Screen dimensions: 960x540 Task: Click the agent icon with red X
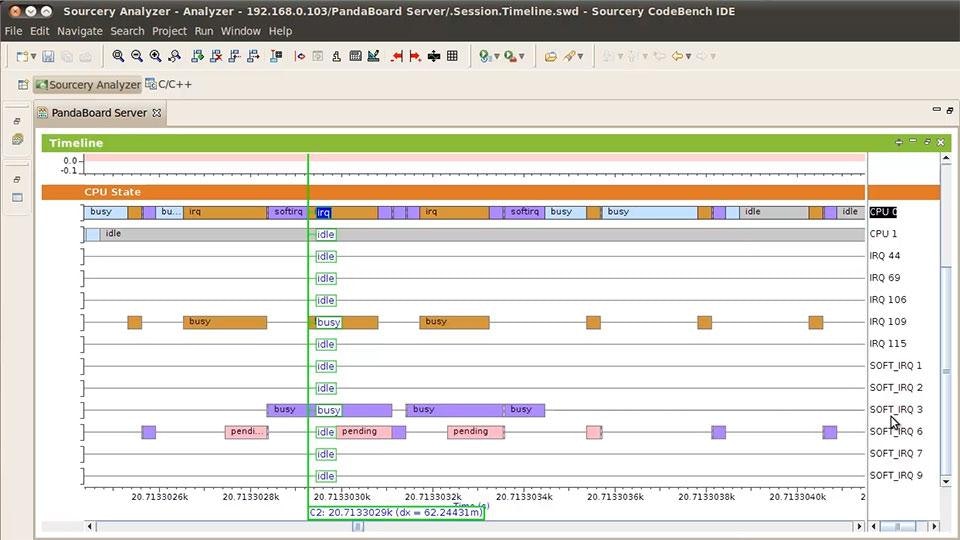(x=216, y=56)
